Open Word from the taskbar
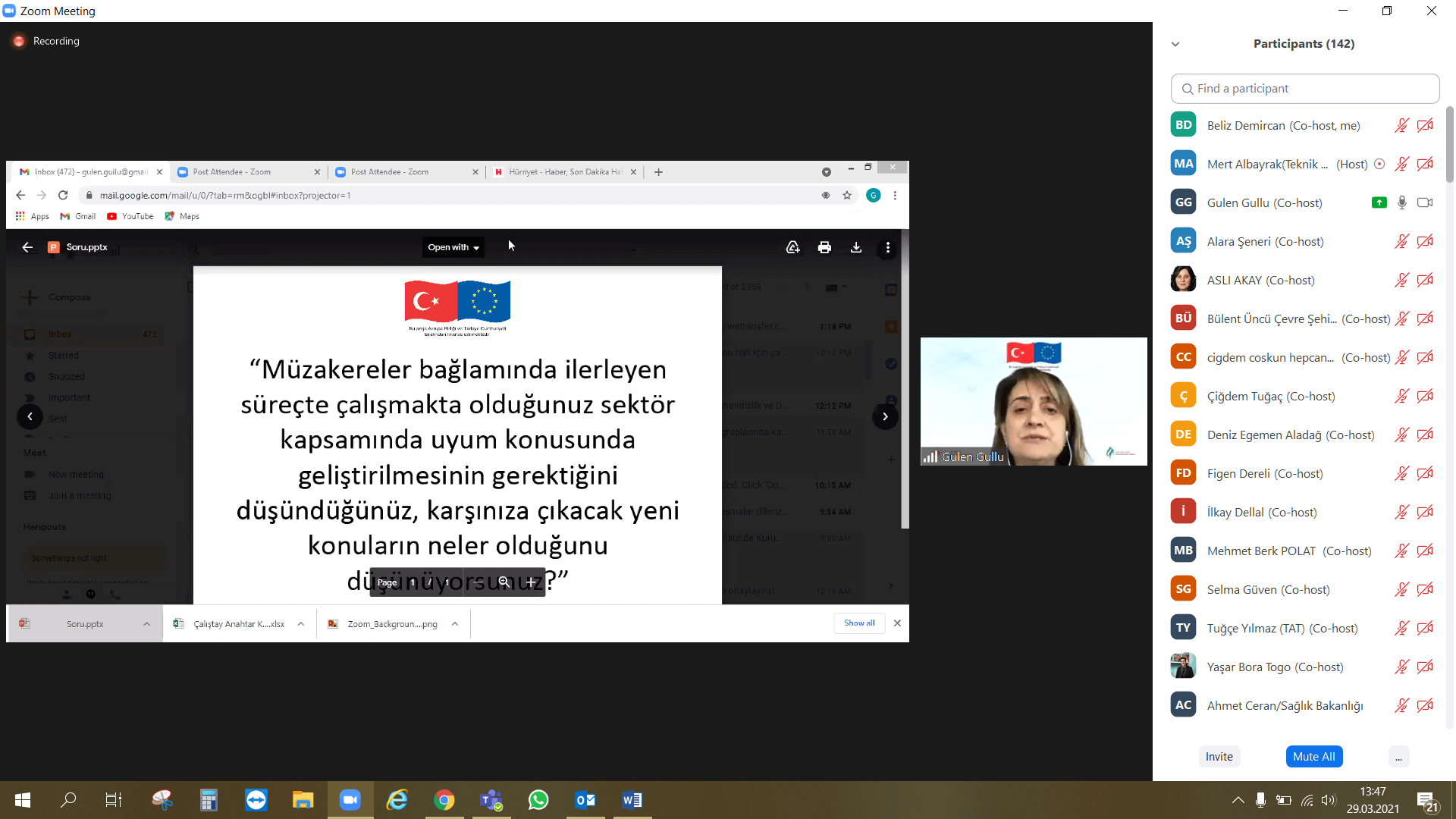 click(x=632, y=800)
